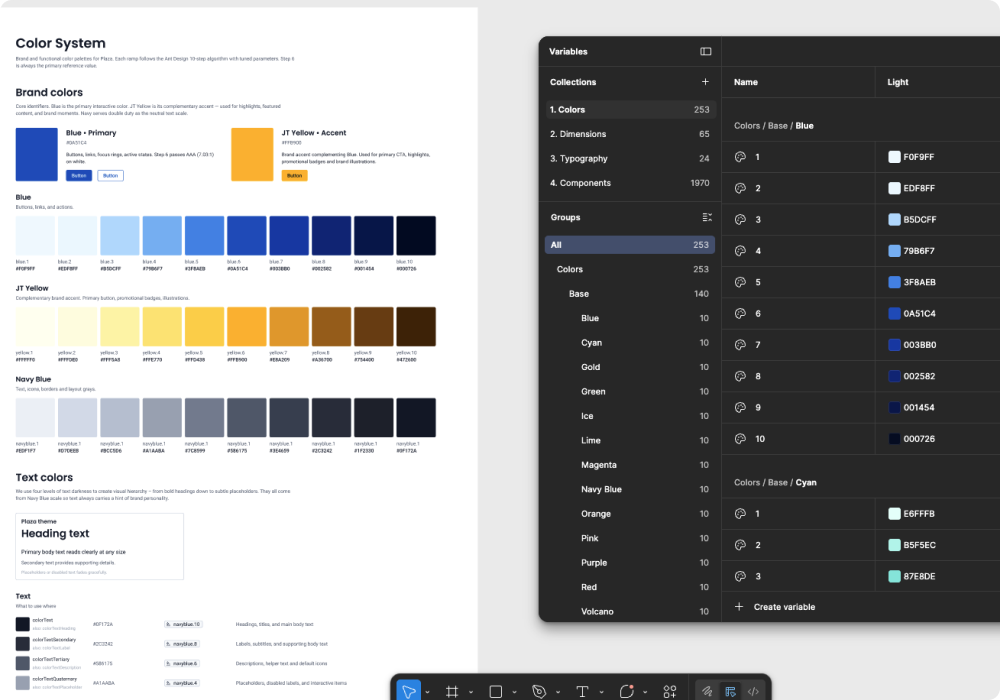Select the Move tool in bottom toolbar
This screenshot has width=1000, height=700.
[409, 691]
